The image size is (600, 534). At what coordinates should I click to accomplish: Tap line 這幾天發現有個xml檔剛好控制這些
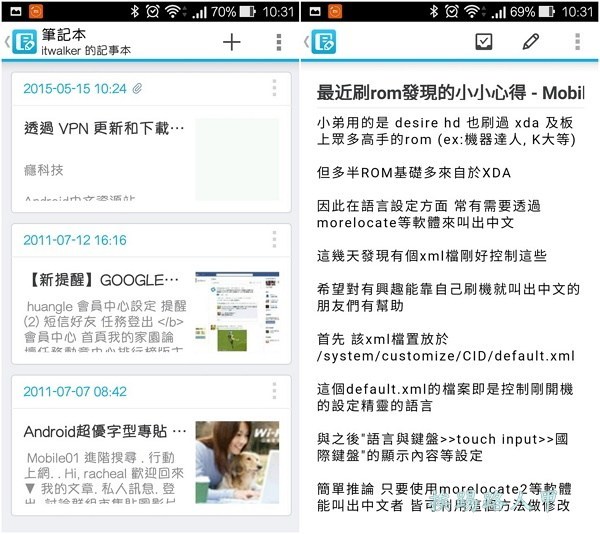tap(432, 256)
